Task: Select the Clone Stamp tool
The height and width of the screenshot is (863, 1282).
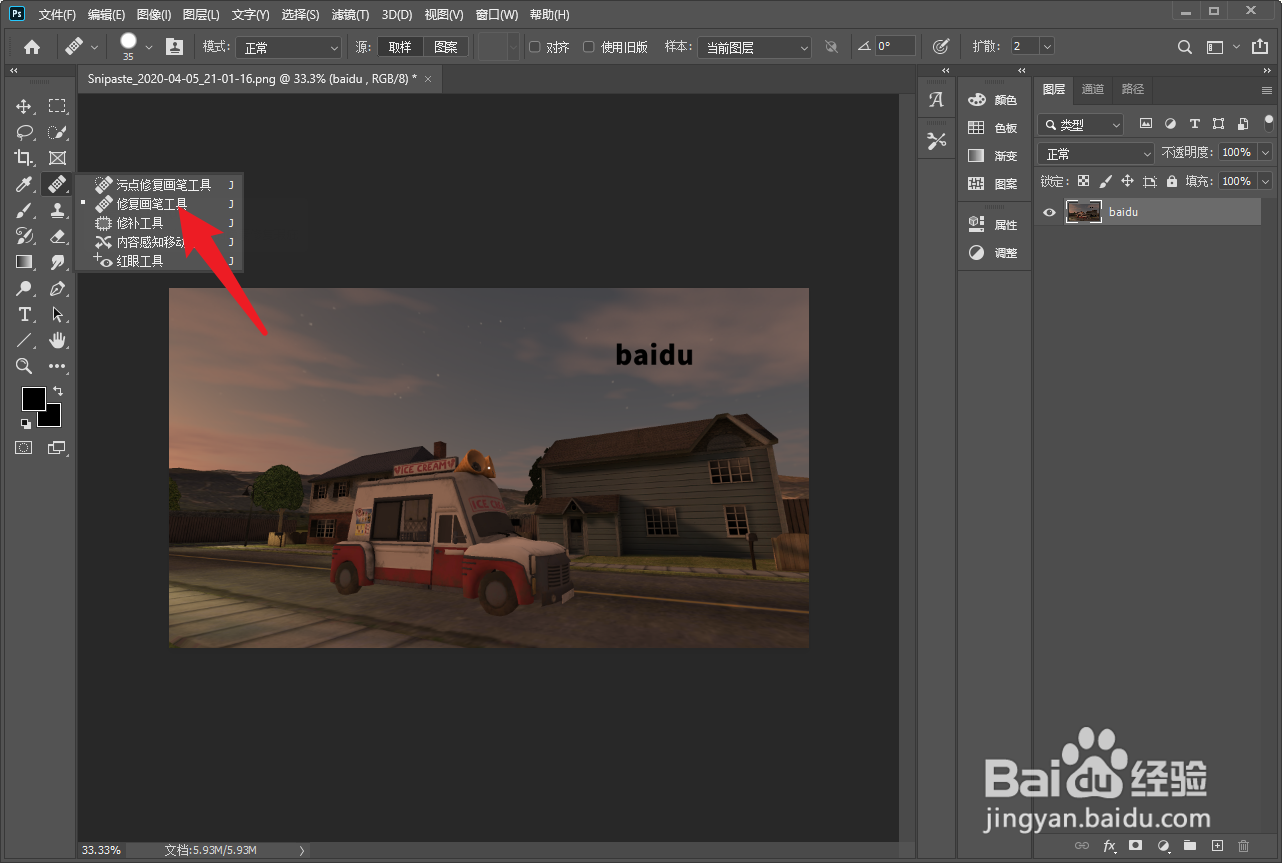Action: tap(58, 210)
